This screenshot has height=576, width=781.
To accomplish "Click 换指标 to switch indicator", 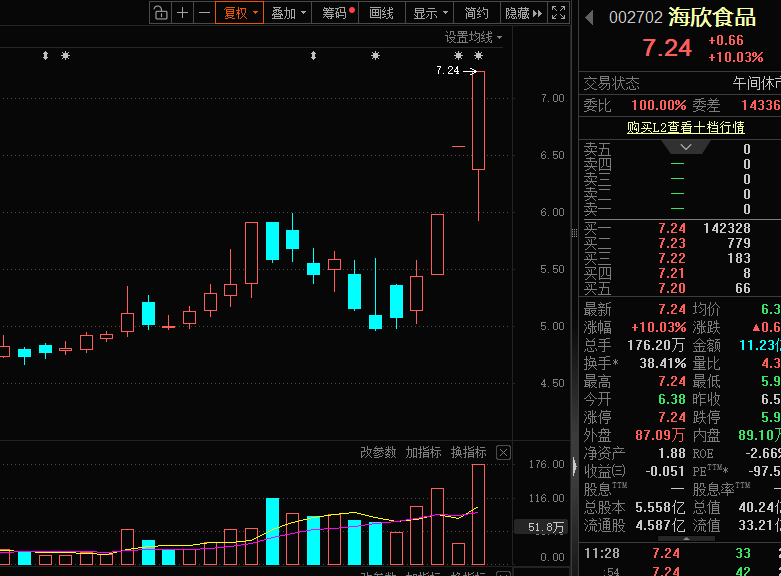I will pyautogui.click(x=468, y=453).
